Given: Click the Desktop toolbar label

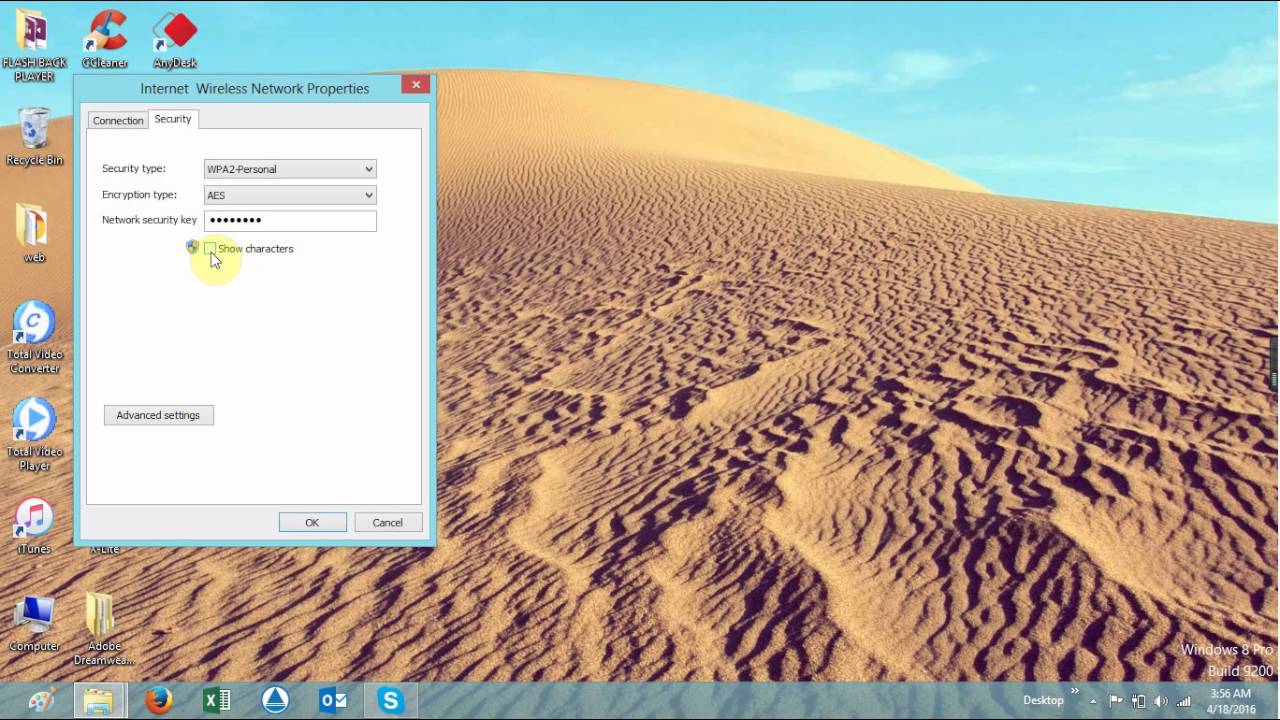Looking at the screenshot, I should click(1043, 700).
